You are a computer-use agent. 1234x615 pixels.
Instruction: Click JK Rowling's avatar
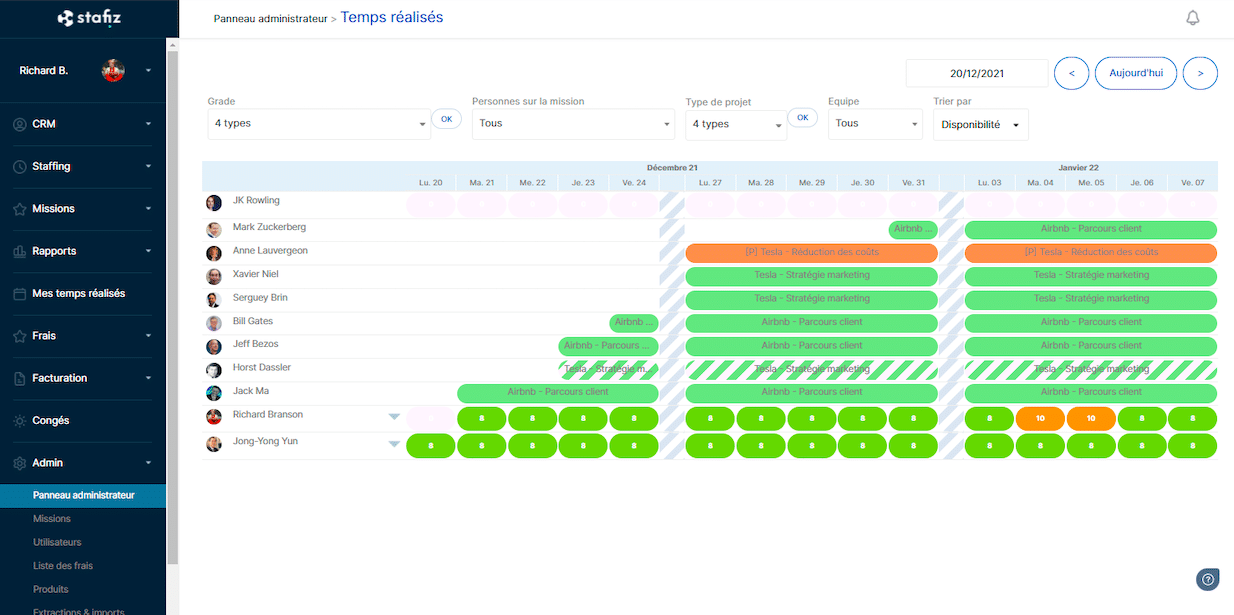[x=214, y=203]
